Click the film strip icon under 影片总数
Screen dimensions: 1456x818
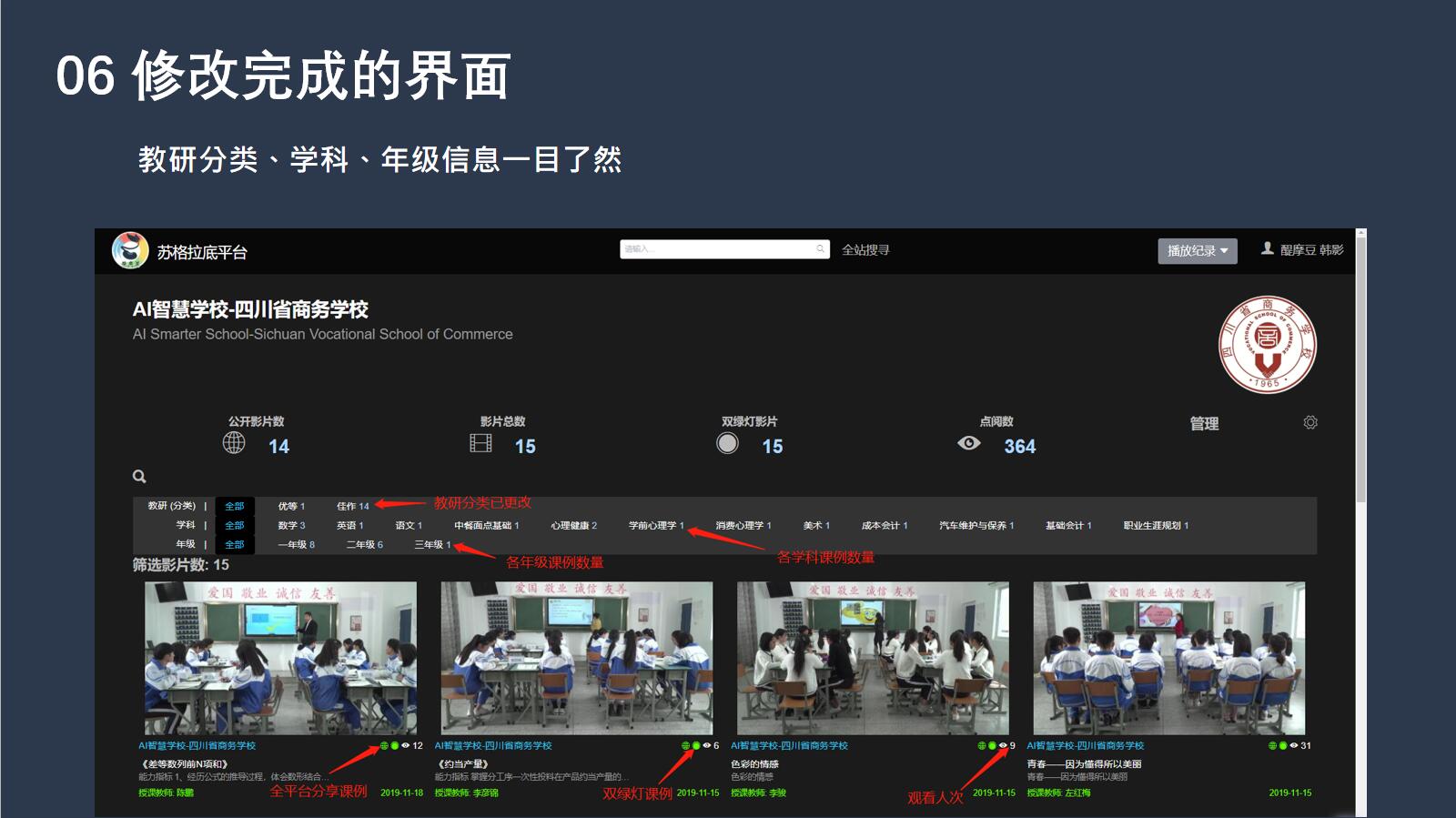[x=480, y=443]
